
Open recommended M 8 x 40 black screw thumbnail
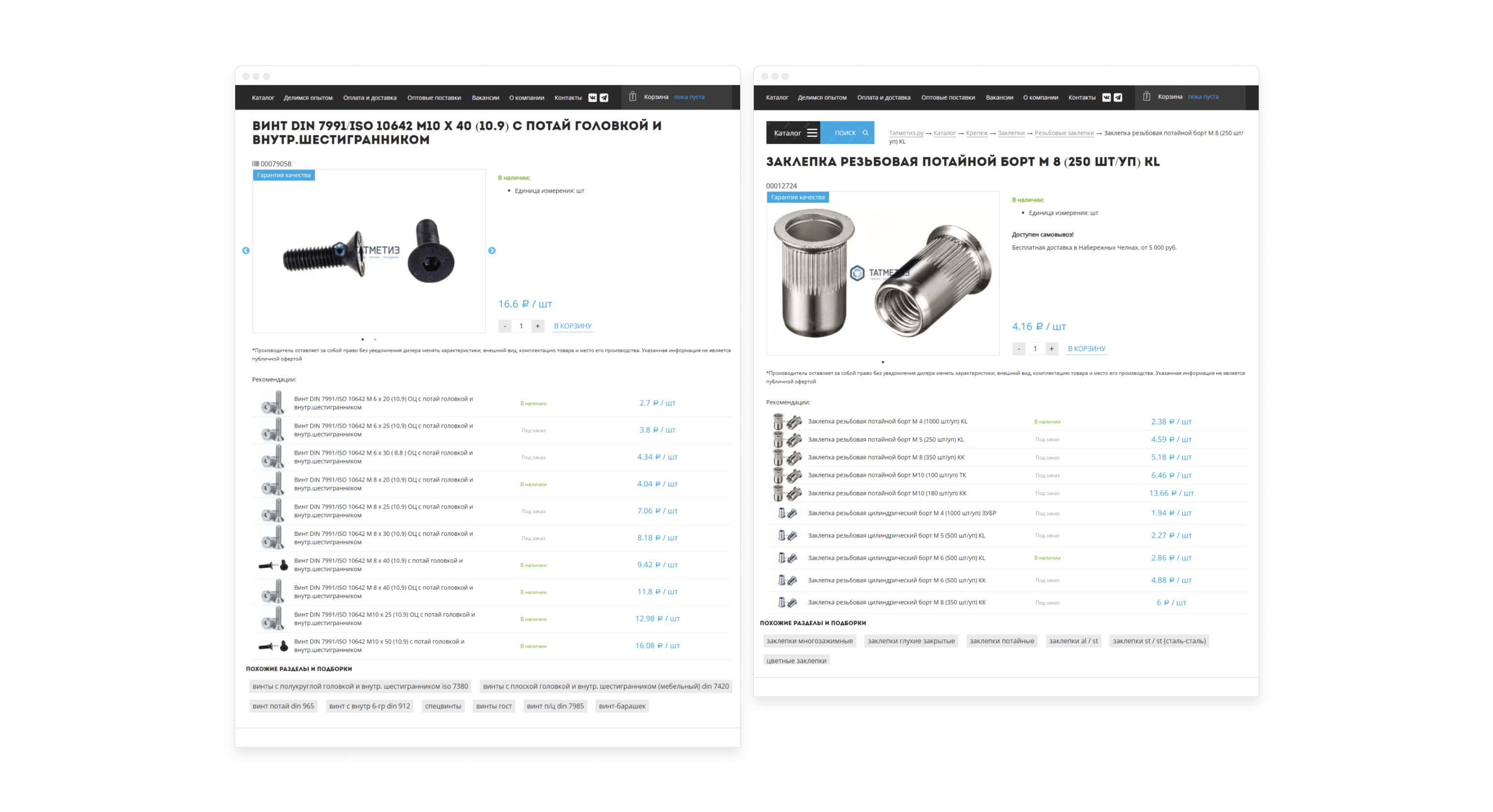273,565
